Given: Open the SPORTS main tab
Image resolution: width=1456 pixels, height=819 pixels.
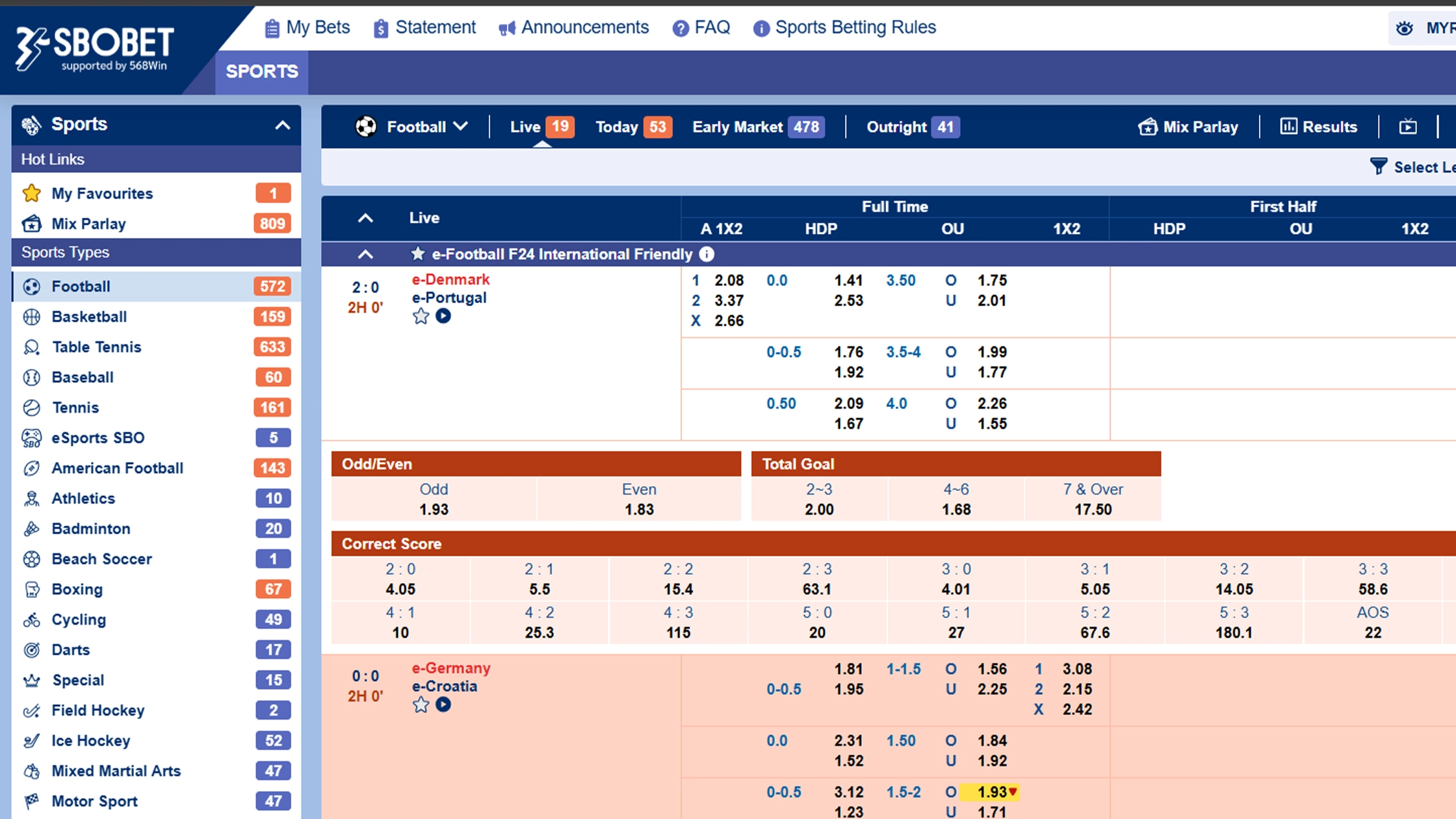Looking at the screenshot, I should pos(262,71).
